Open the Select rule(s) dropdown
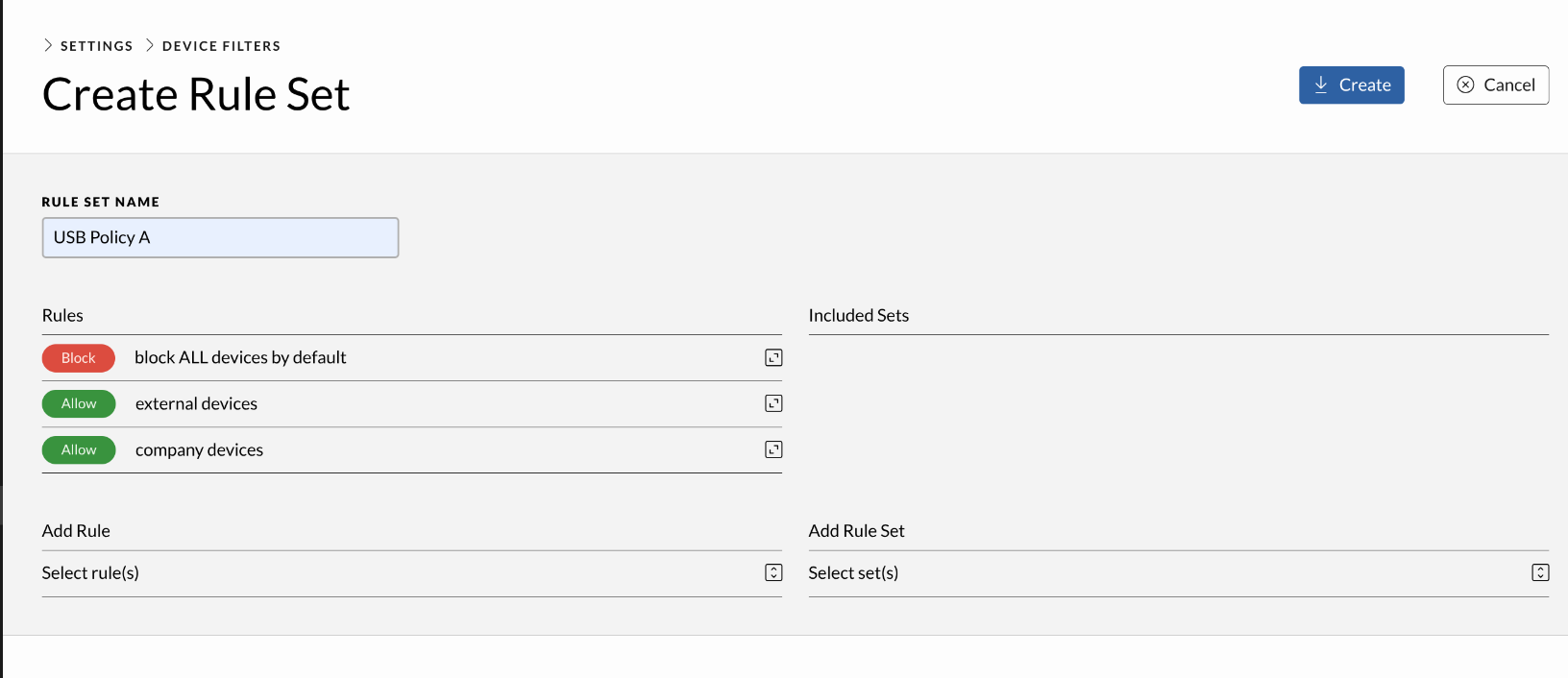Image resolution: width=1568 pixels, height=678 pixels. [x=412, y=573]
